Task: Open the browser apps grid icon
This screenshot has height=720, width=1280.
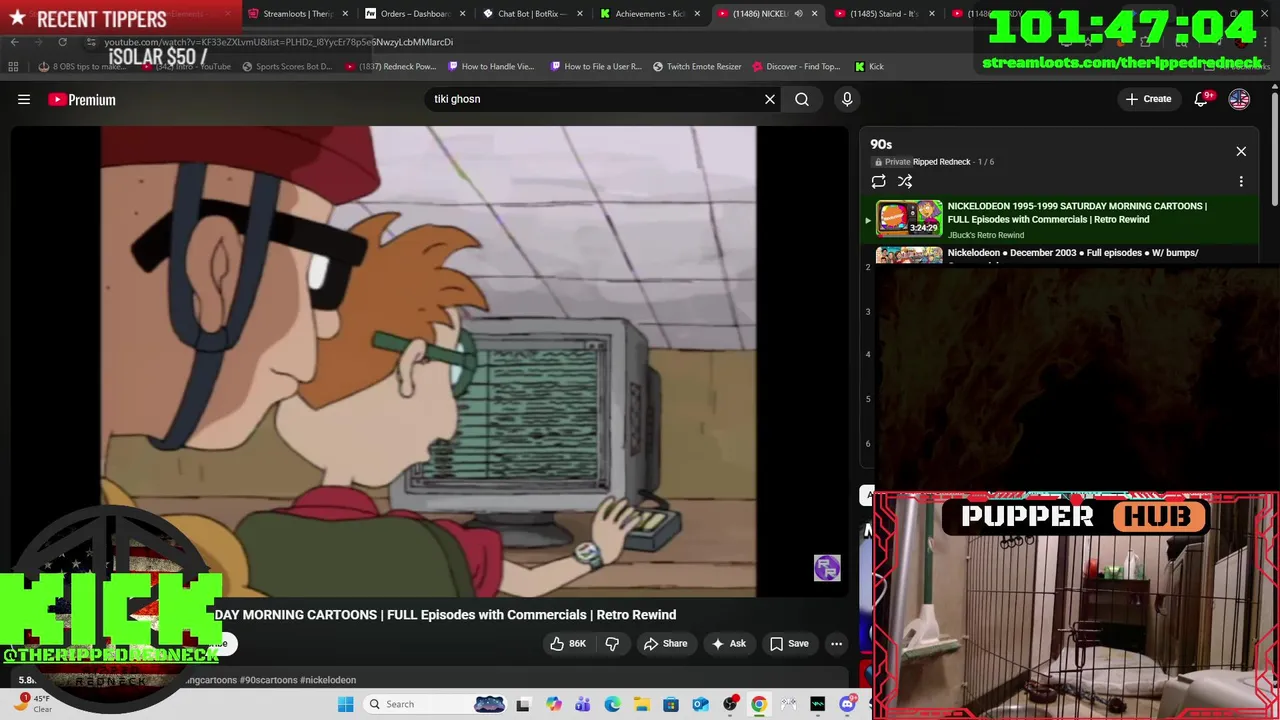Action: 13,67
